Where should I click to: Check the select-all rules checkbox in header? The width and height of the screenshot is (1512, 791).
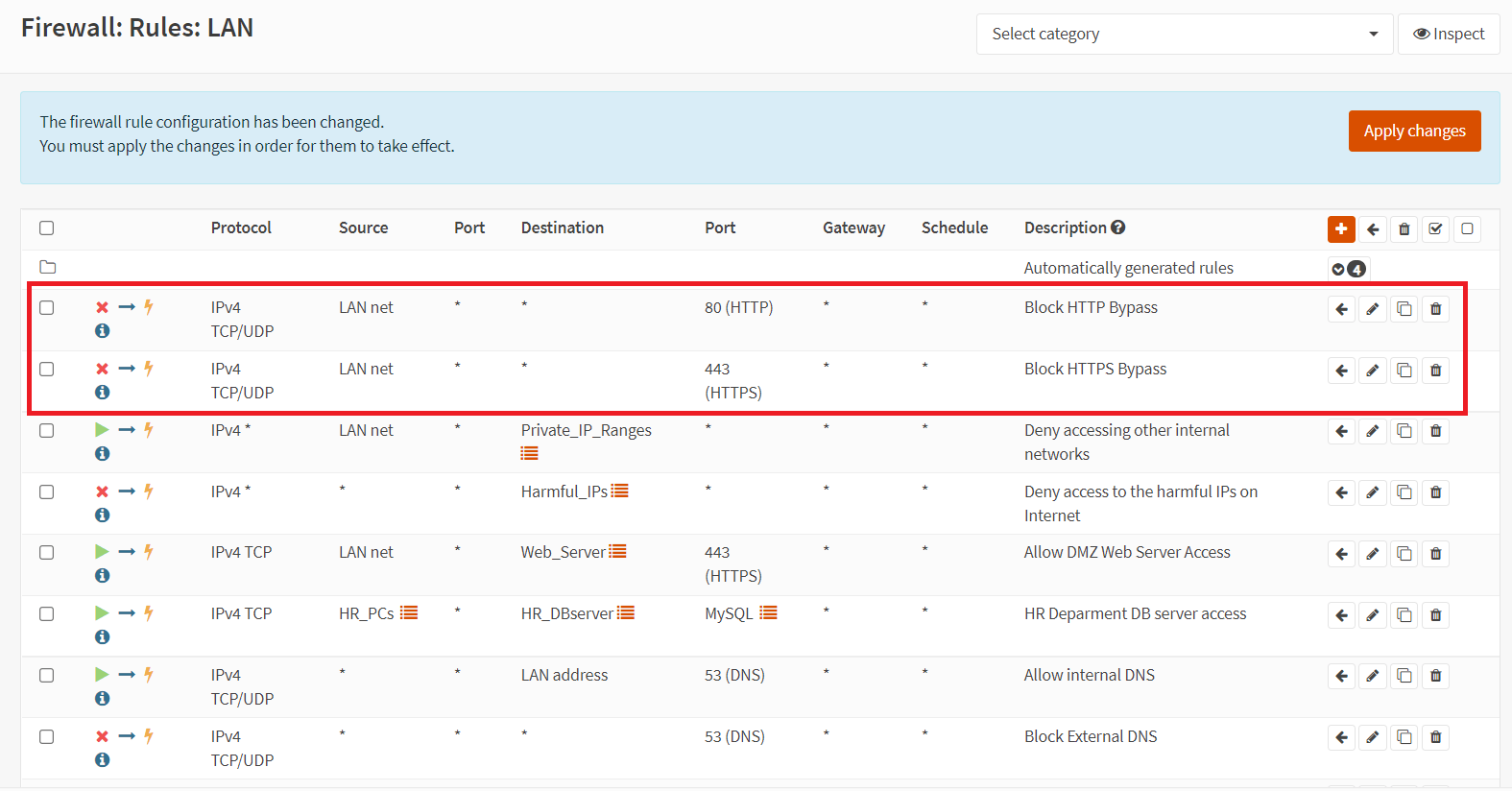[x=47, y=228]
